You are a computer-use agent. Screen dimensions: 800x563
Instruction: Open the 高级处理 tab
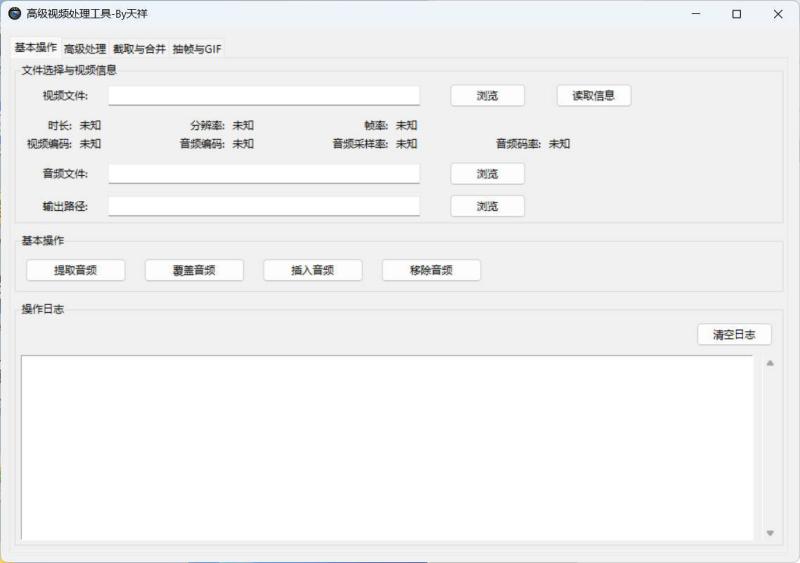85,49
